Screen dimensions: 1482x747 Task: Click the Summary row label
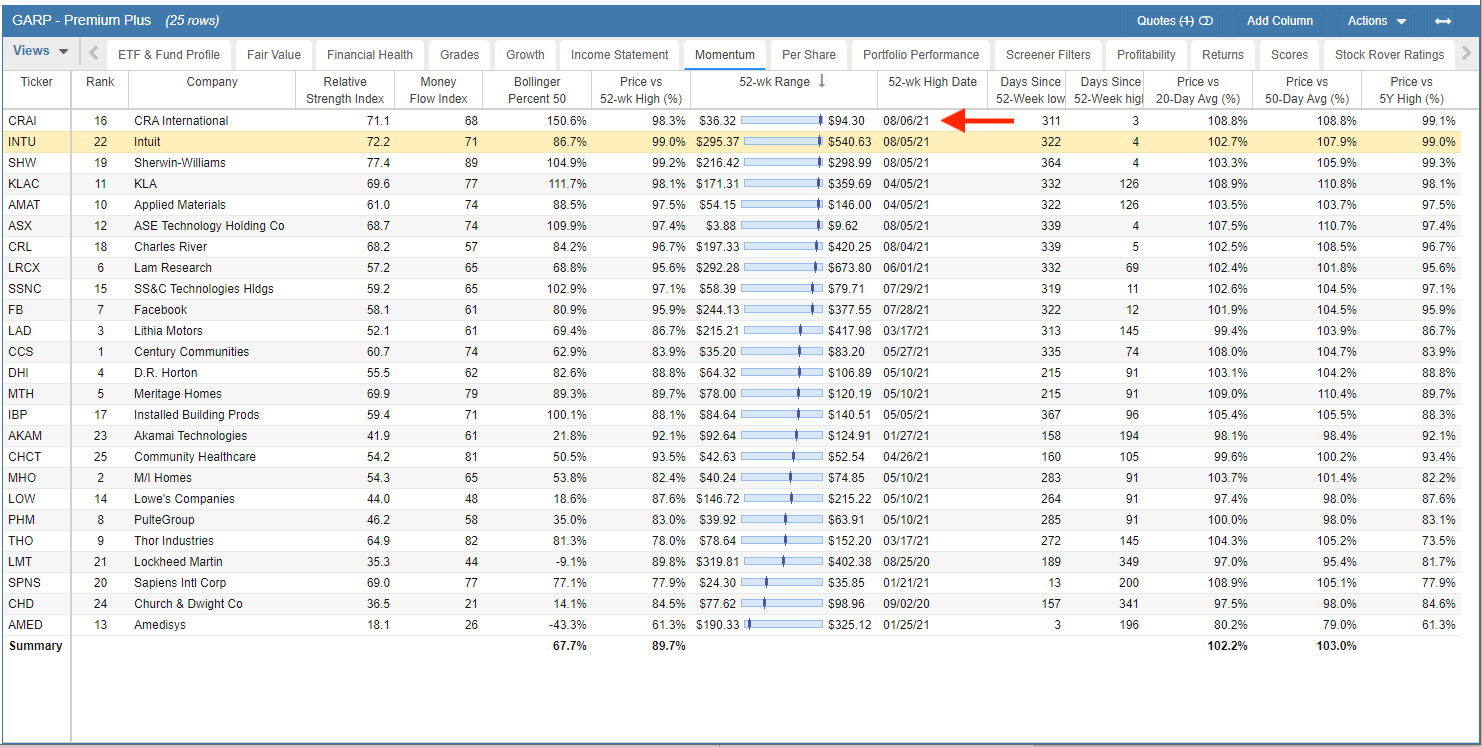coord(35,646)
